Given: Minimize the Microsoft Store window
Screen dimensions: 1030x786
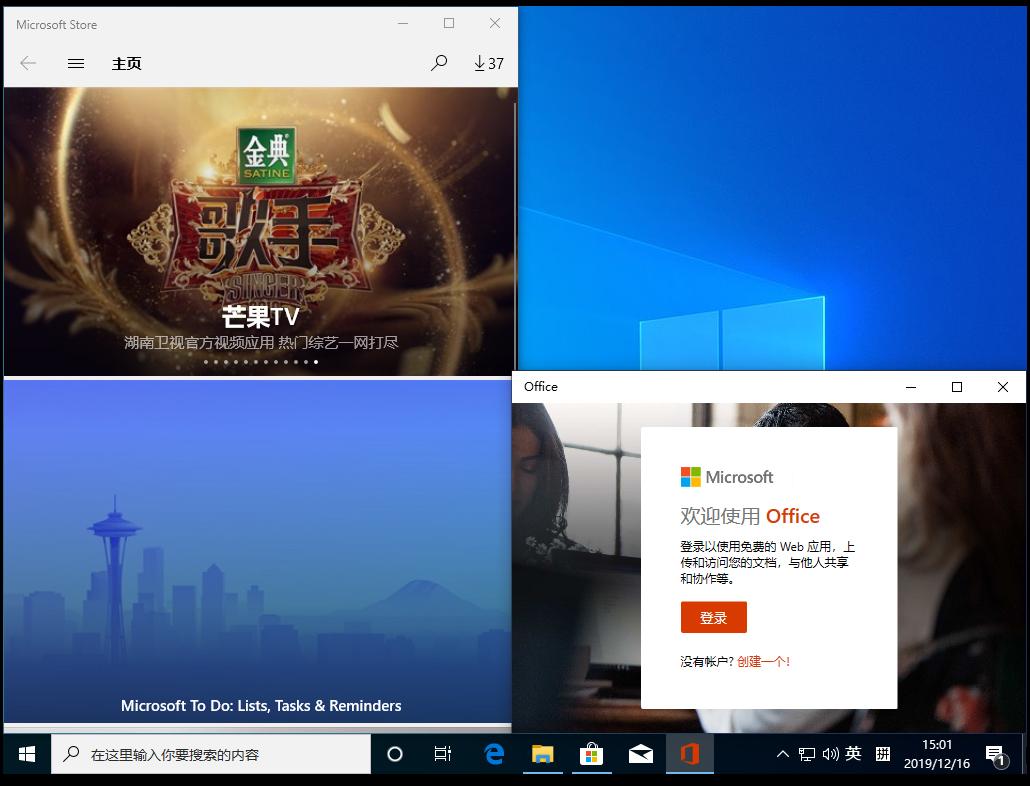Looking at the screenshot, I should tap(403, 24).
